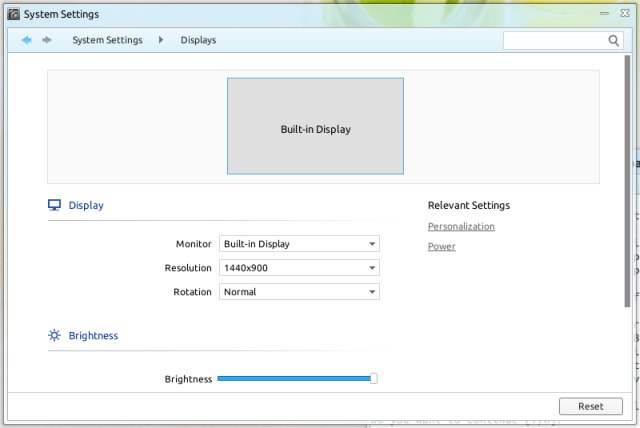The width and height of the screenshot is (640, 428).
Task: Select Displays in the breadcrumb
Action: coord(198,40)
